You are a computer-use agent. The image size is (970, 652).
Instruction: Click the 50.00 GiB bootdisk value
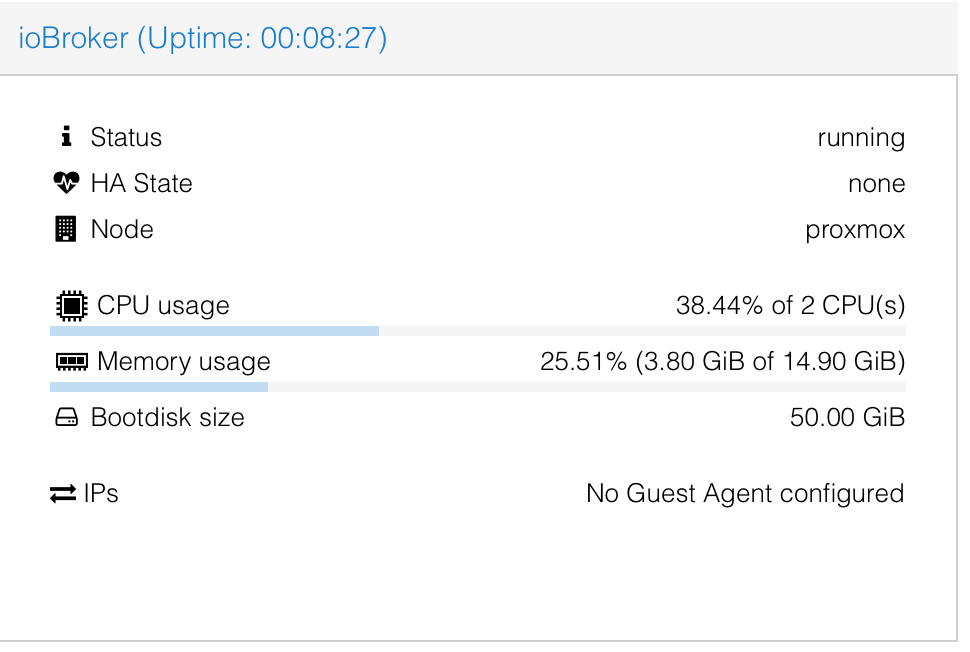click(x=848, y=418)
